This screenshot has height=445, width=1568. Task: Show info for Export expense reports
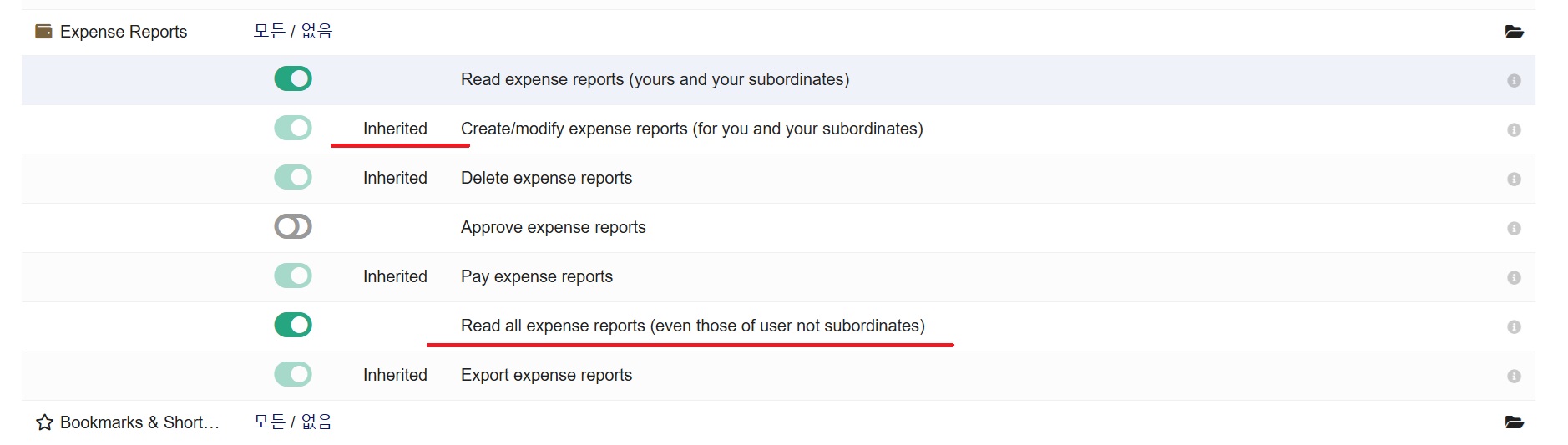point(1514,376)
